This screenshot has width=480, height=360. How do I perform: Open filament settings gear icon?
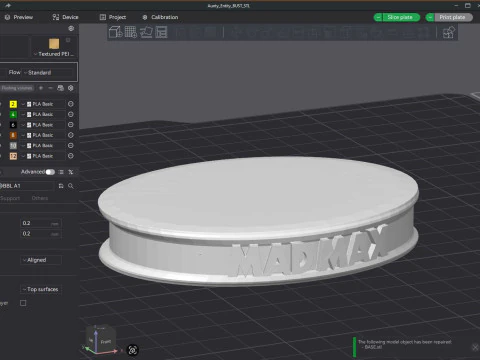pyautogui.click(x=71, y=88)
